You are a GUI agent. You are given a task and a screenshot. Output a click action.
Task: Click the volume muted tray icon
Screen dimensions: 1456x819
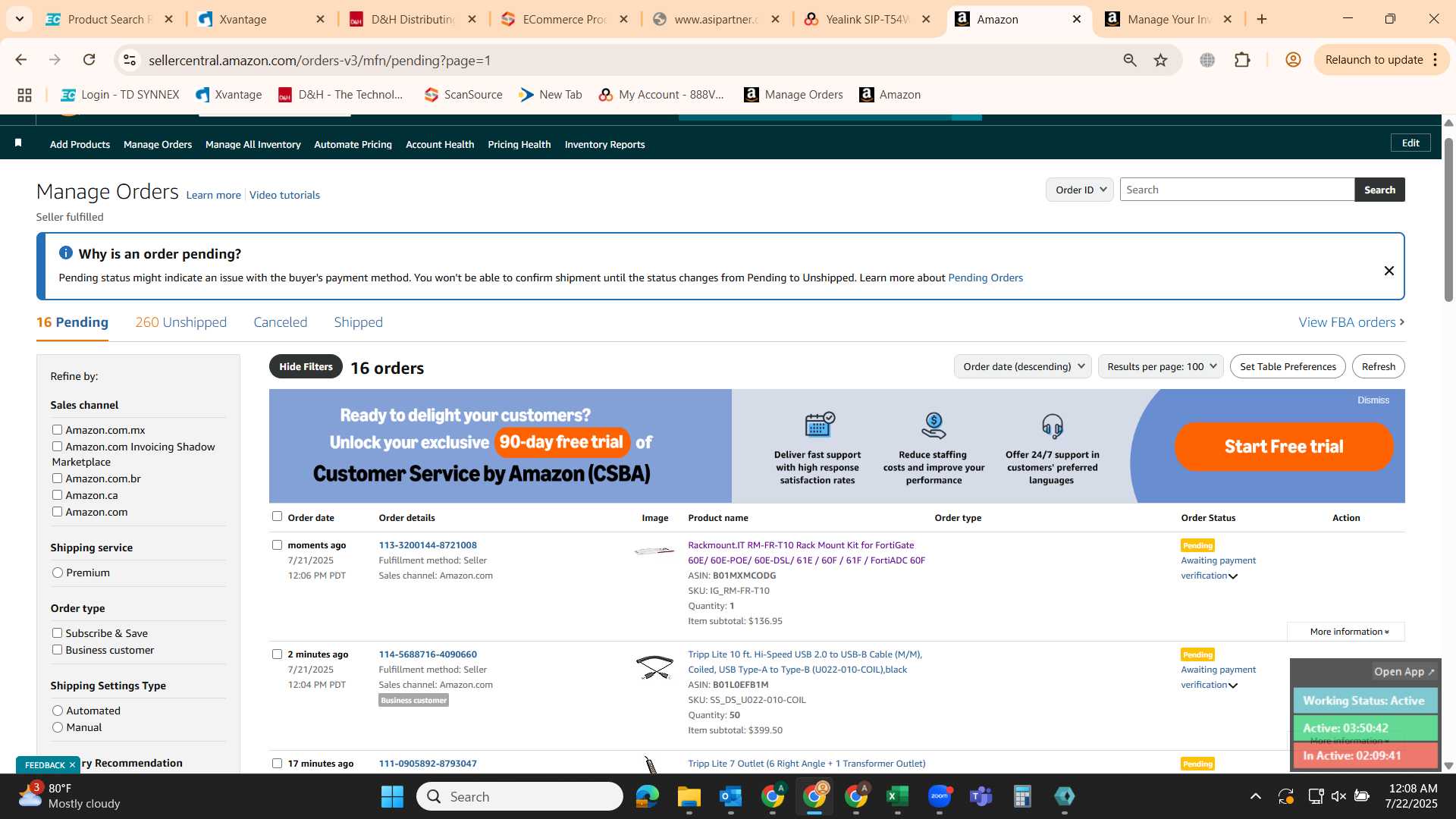1338,796
